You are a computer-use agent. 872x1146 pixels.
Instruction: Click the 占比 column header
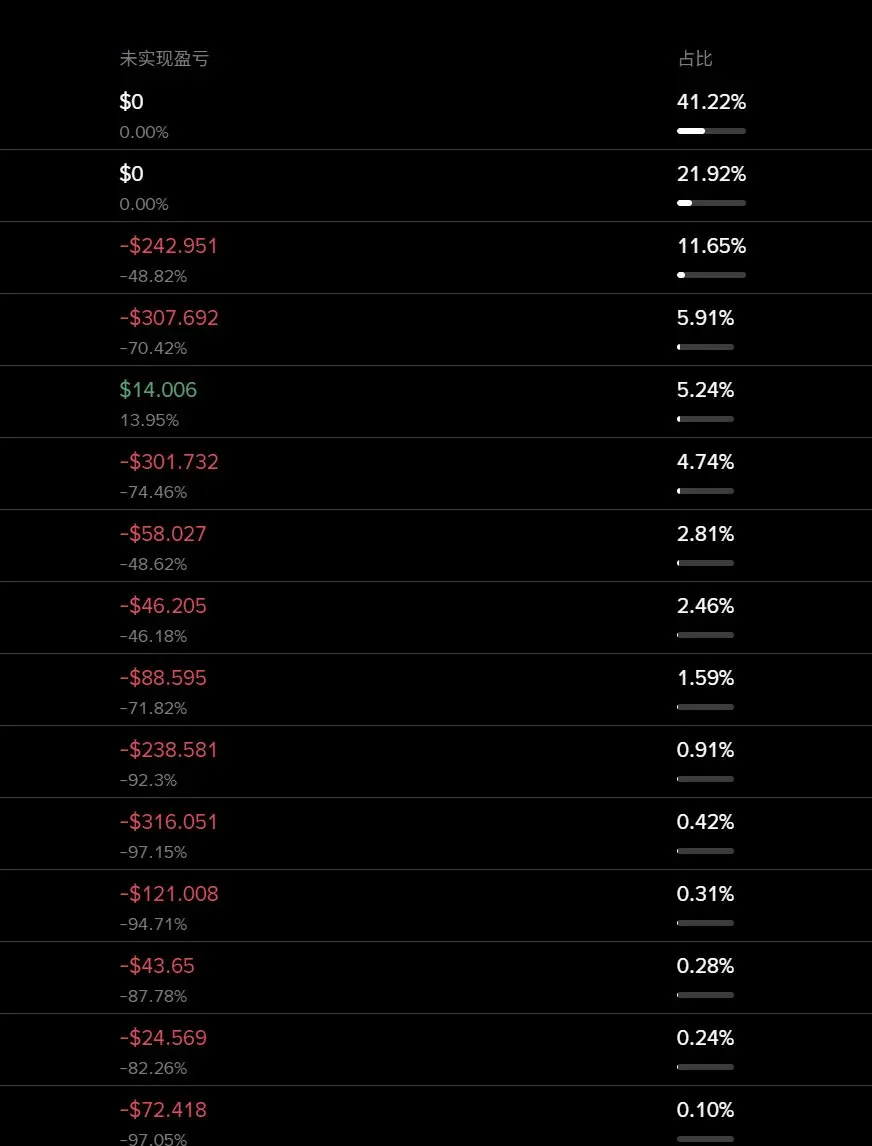[x=695, y=59]
